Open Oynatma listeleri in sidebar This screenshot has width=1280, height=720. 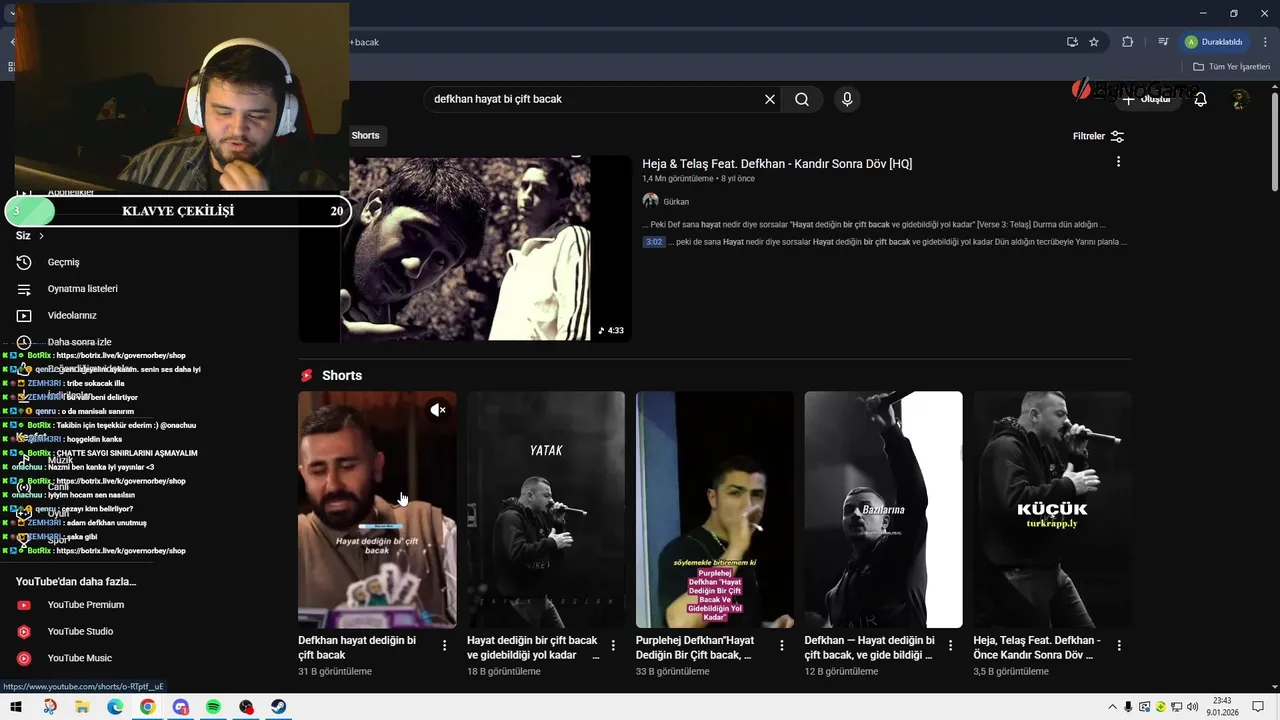82,289
